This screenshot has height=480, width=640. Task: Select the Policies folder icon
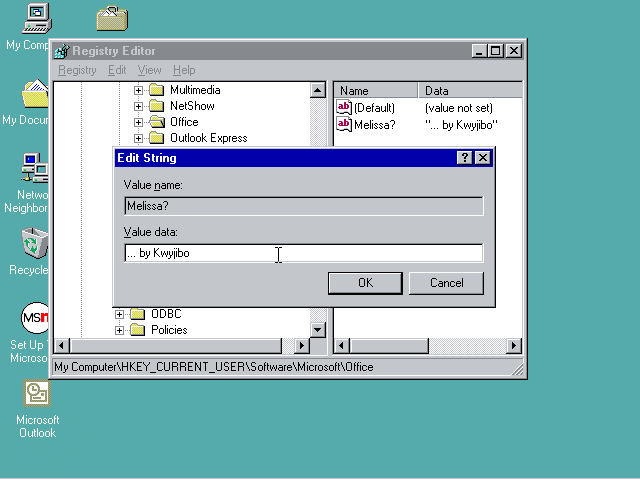point(138,330)
